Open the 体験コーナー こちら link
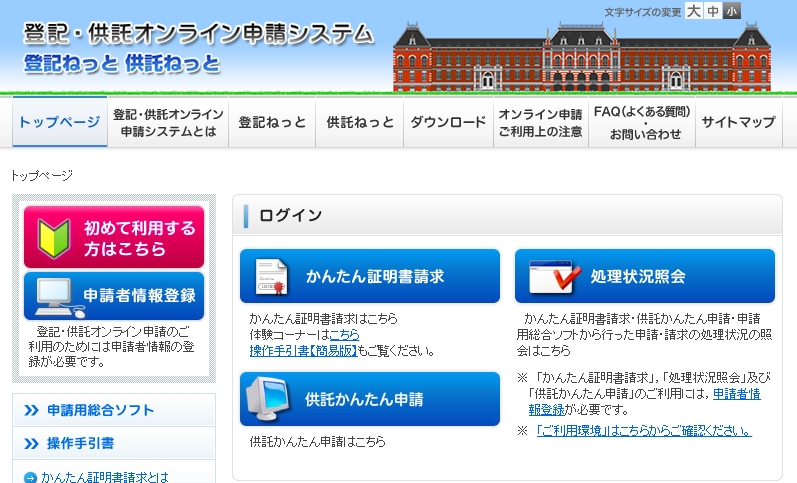Image resolution: width=797 pixels, height=483 pixels. click(344, 335)
